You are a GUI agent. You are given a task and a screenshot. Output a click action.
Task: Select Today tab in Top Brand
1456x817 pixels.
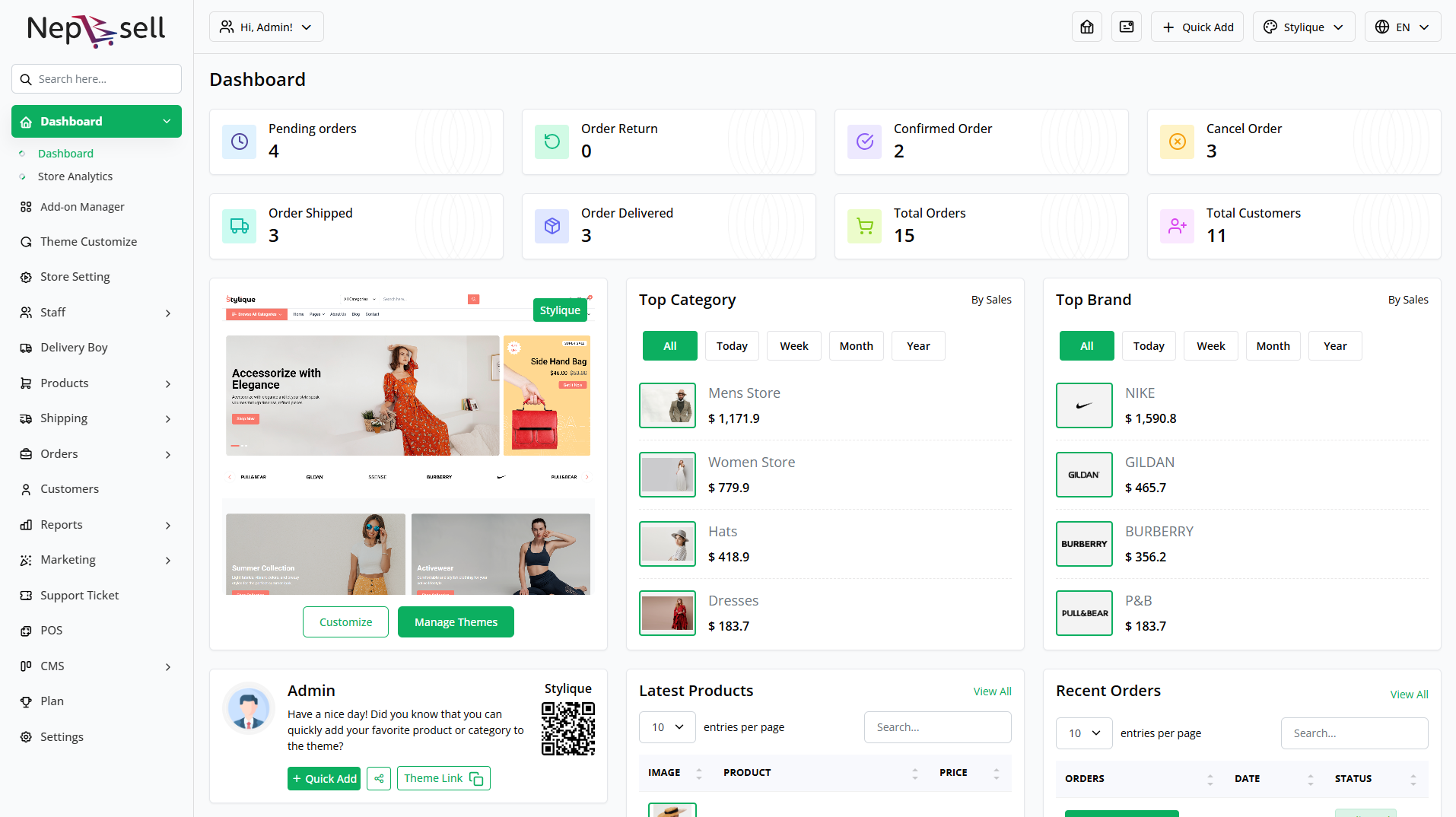coord(1149,346)
